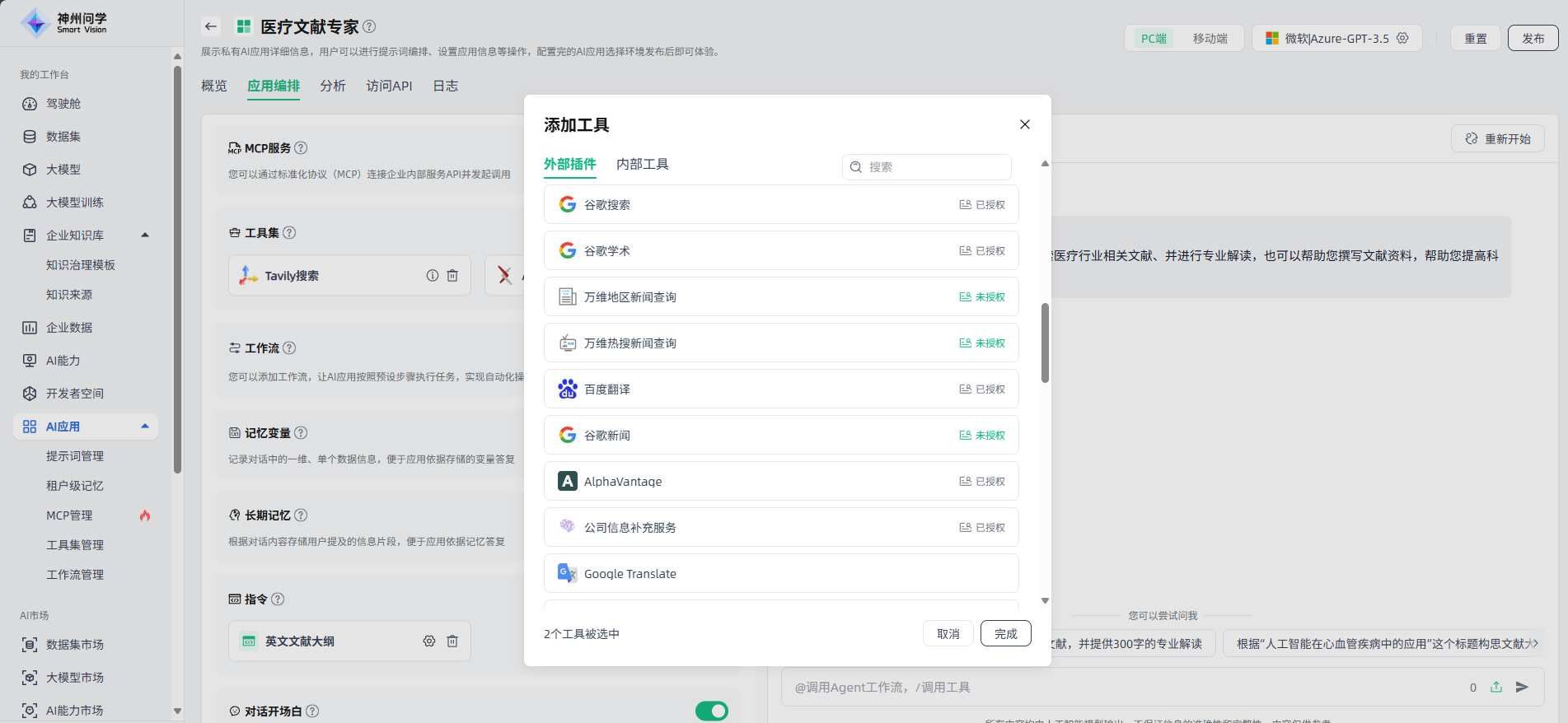This screenshot has width=1568, height=723.
Task: Select the 谷歌搜索 plugin row
Action: point(781,204)
